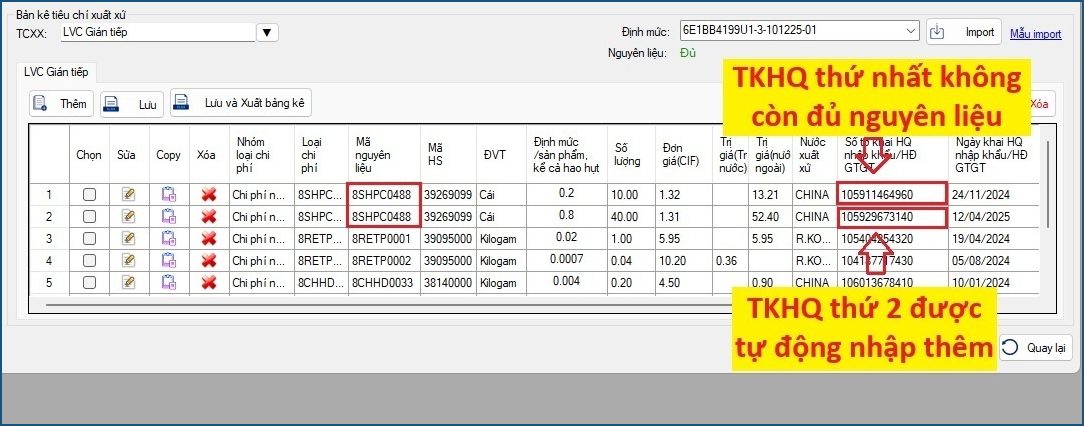Screen dimensions: 1084x426
Task: Click the Thêm button
Action: point(61,103)
